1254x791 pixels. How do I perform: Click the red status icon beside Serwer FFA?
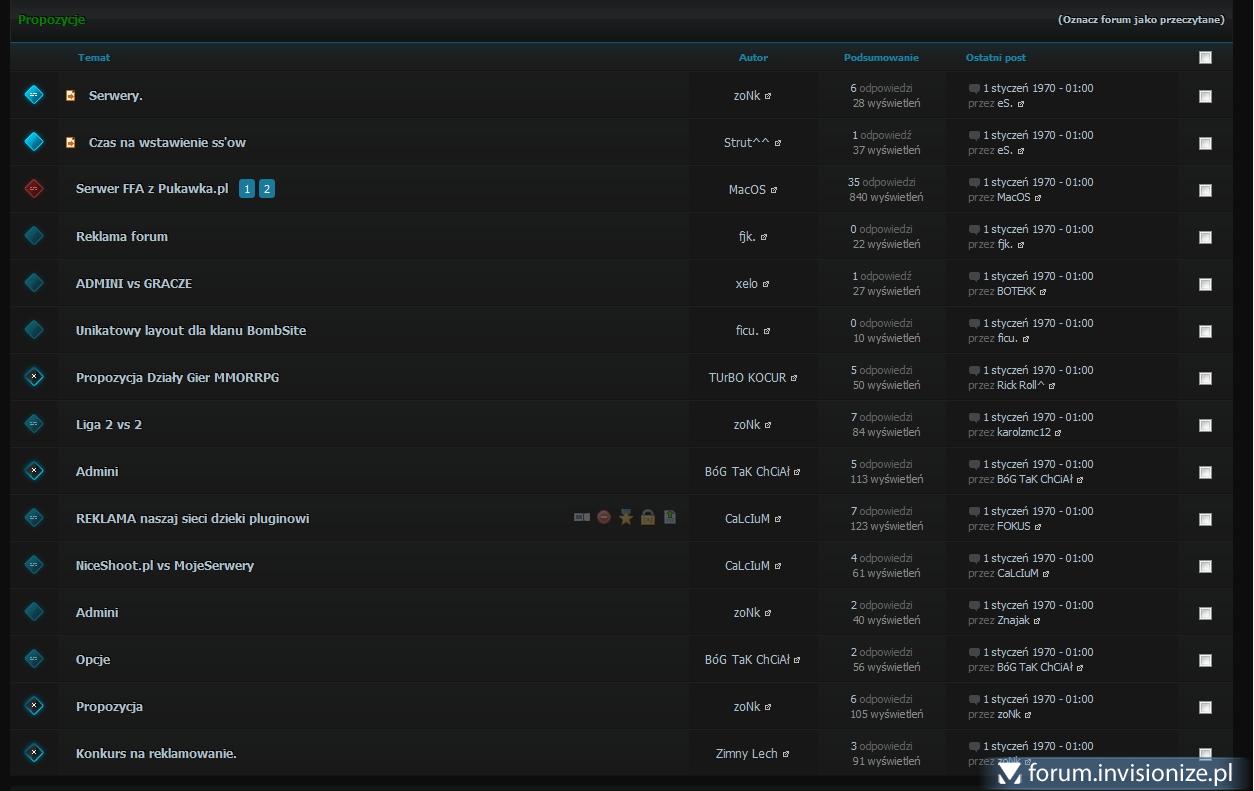coord(34,189)
